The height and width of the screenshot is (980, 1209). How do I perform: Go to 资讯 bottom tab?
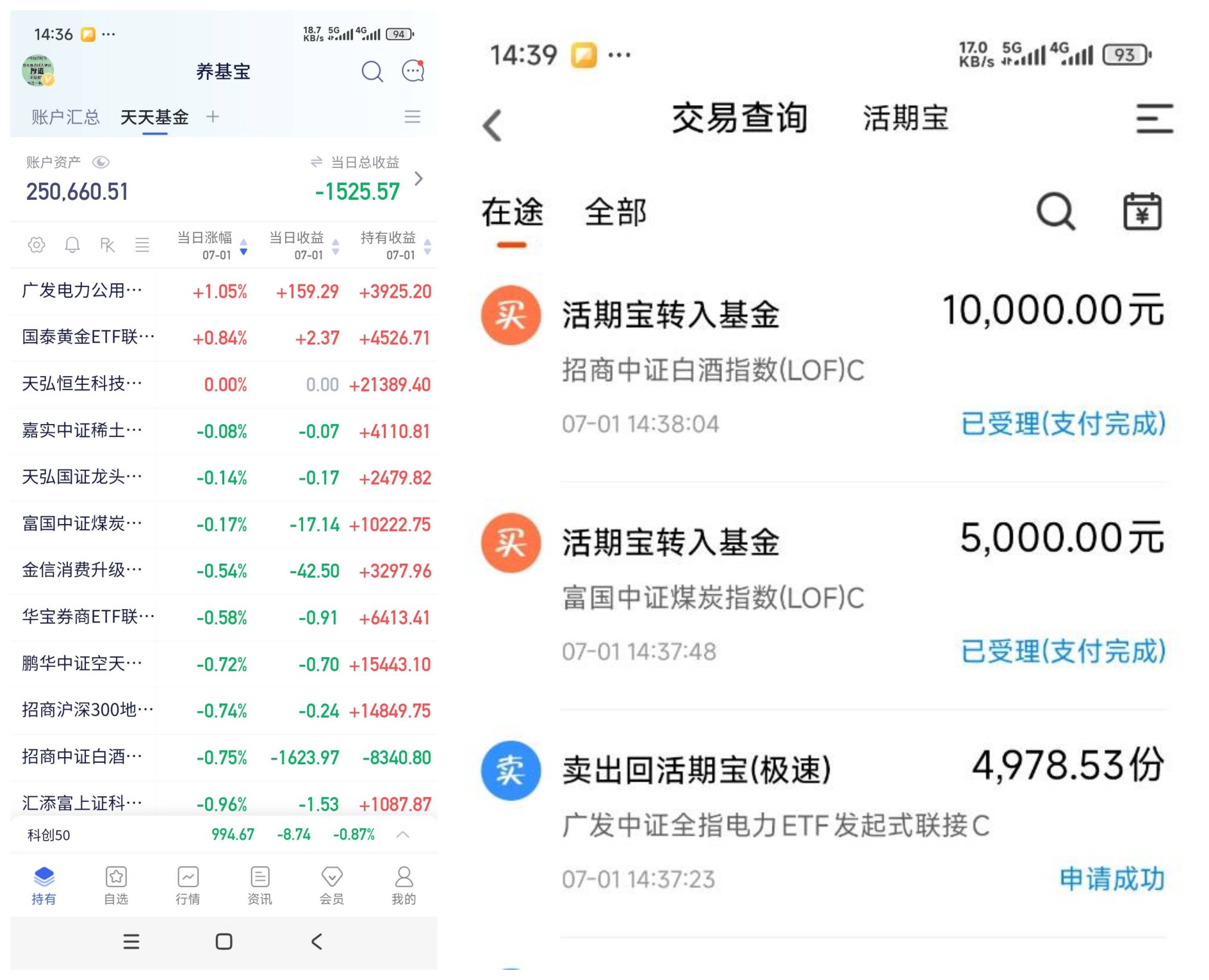tap(260, 885)
